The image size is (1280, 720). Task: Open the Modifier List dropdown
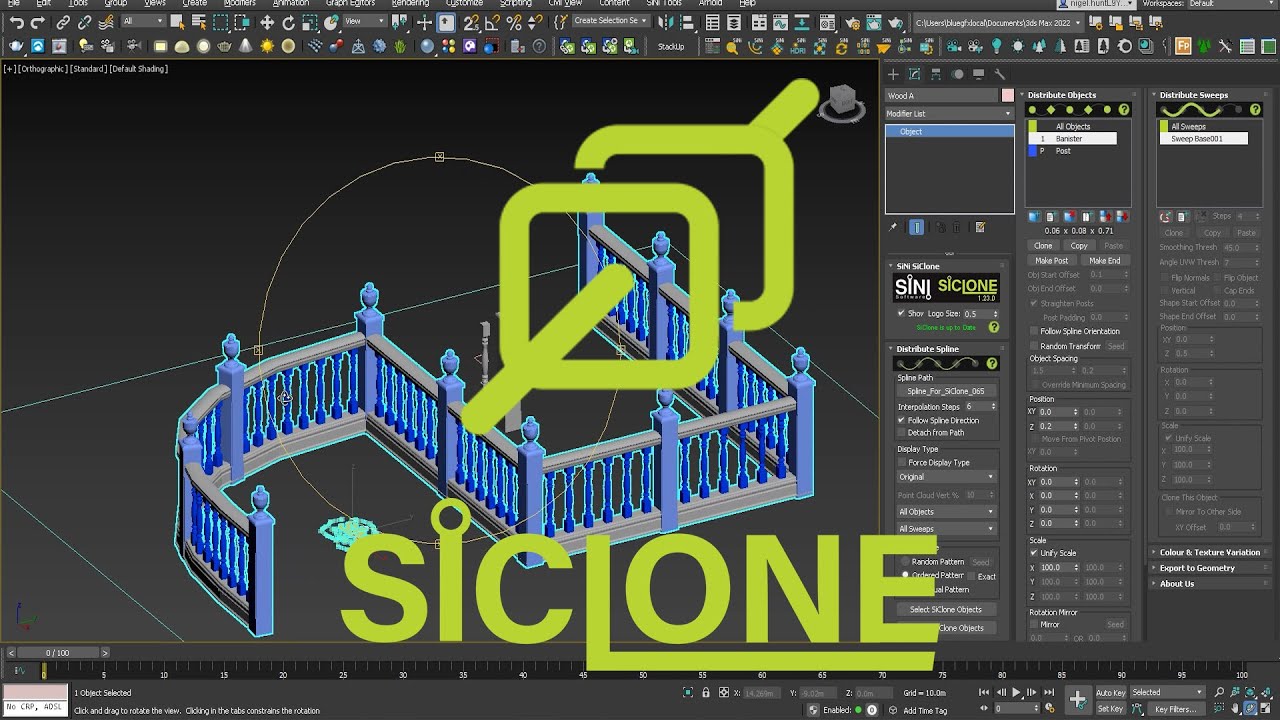tap(949, 113)
